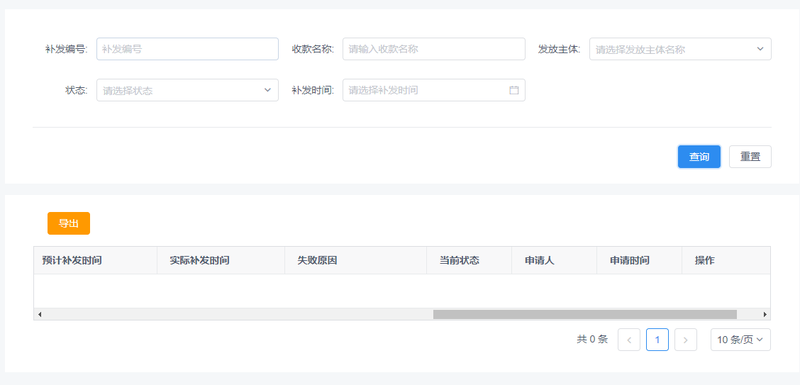Image resolution: width=800 pixels, height=385 pixels.
Task: Click the 共 0 条 total count text
Action: tap(592, 340)
